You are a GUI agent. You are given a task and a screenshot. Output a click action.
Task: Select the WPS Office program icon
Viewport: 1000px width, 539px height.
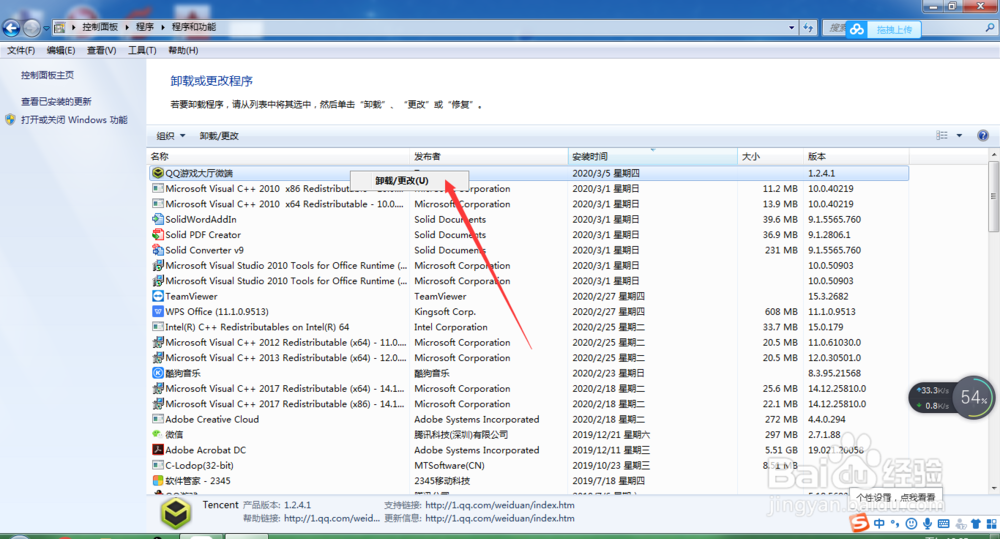pos(158,311)
